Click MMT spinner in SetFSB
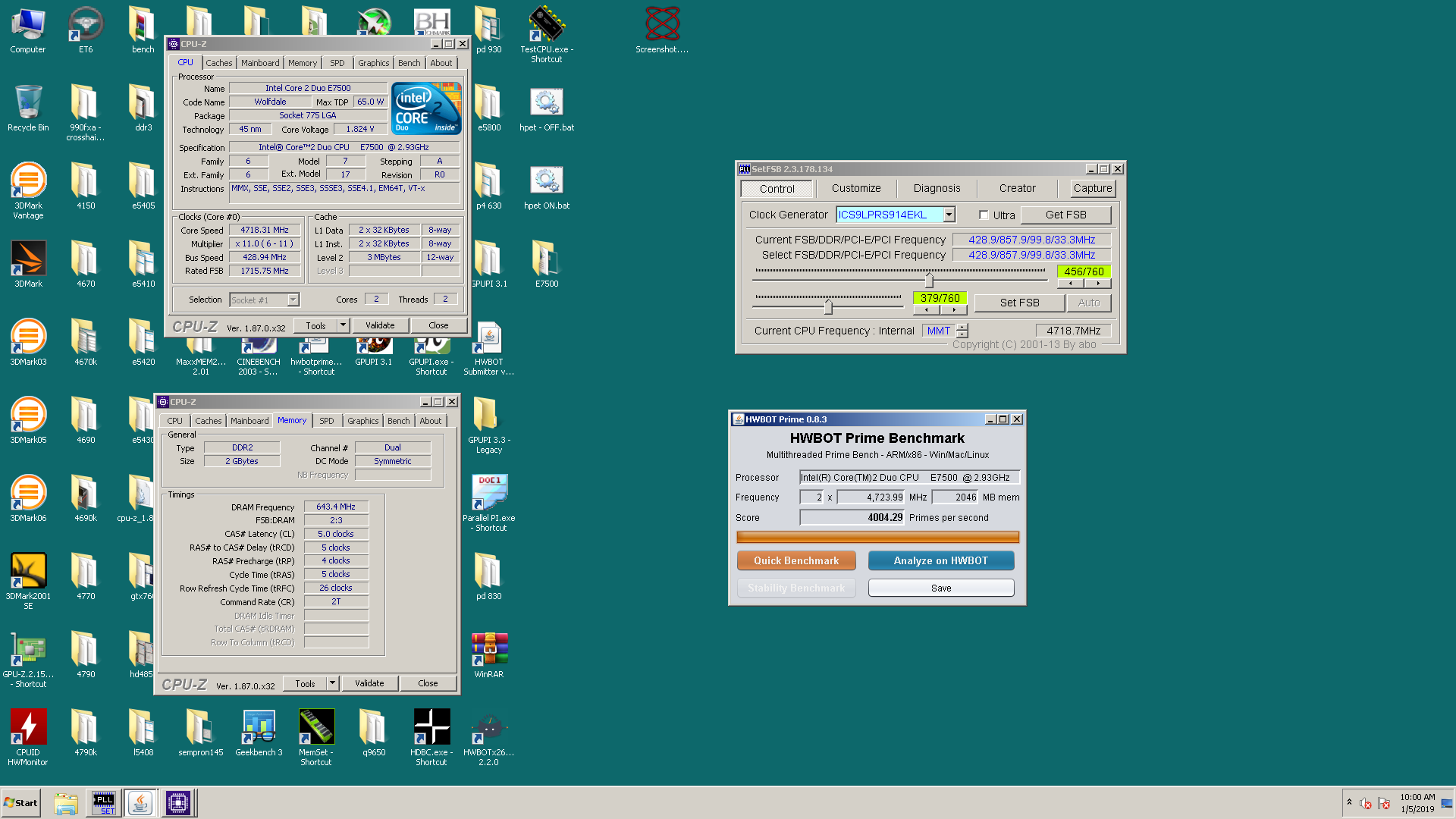Image resolution: width=1456 pixels, height=819 pixels. 962,331
